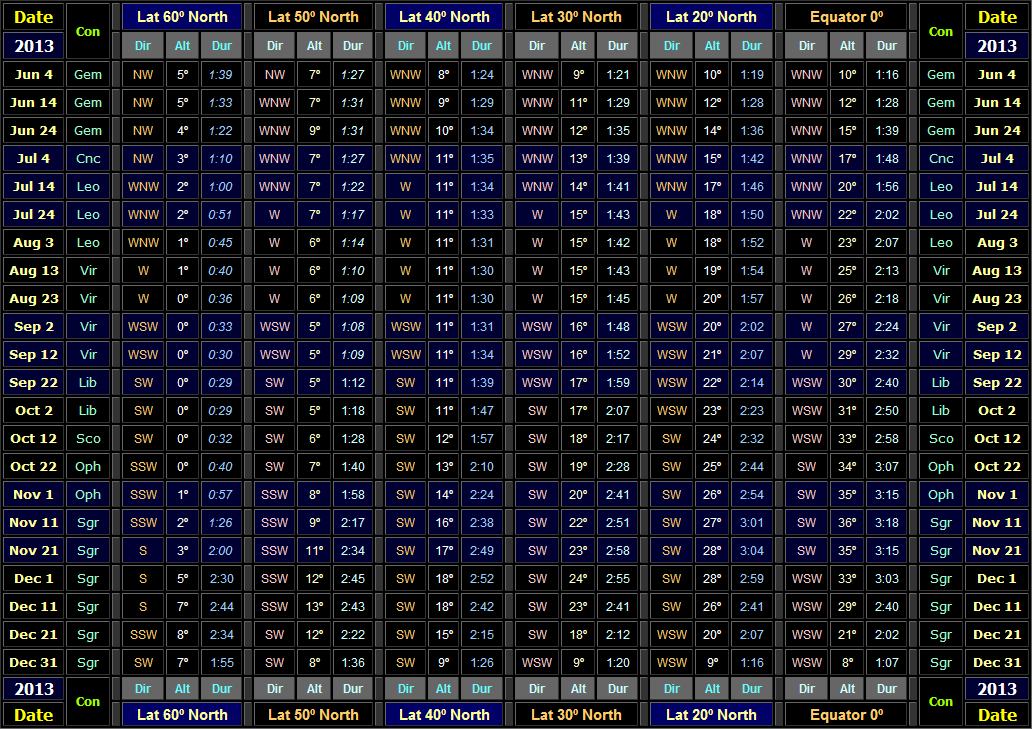Click the Lat 60º North header
This screenshot has width=1032, height=729.
pos(181,16)
